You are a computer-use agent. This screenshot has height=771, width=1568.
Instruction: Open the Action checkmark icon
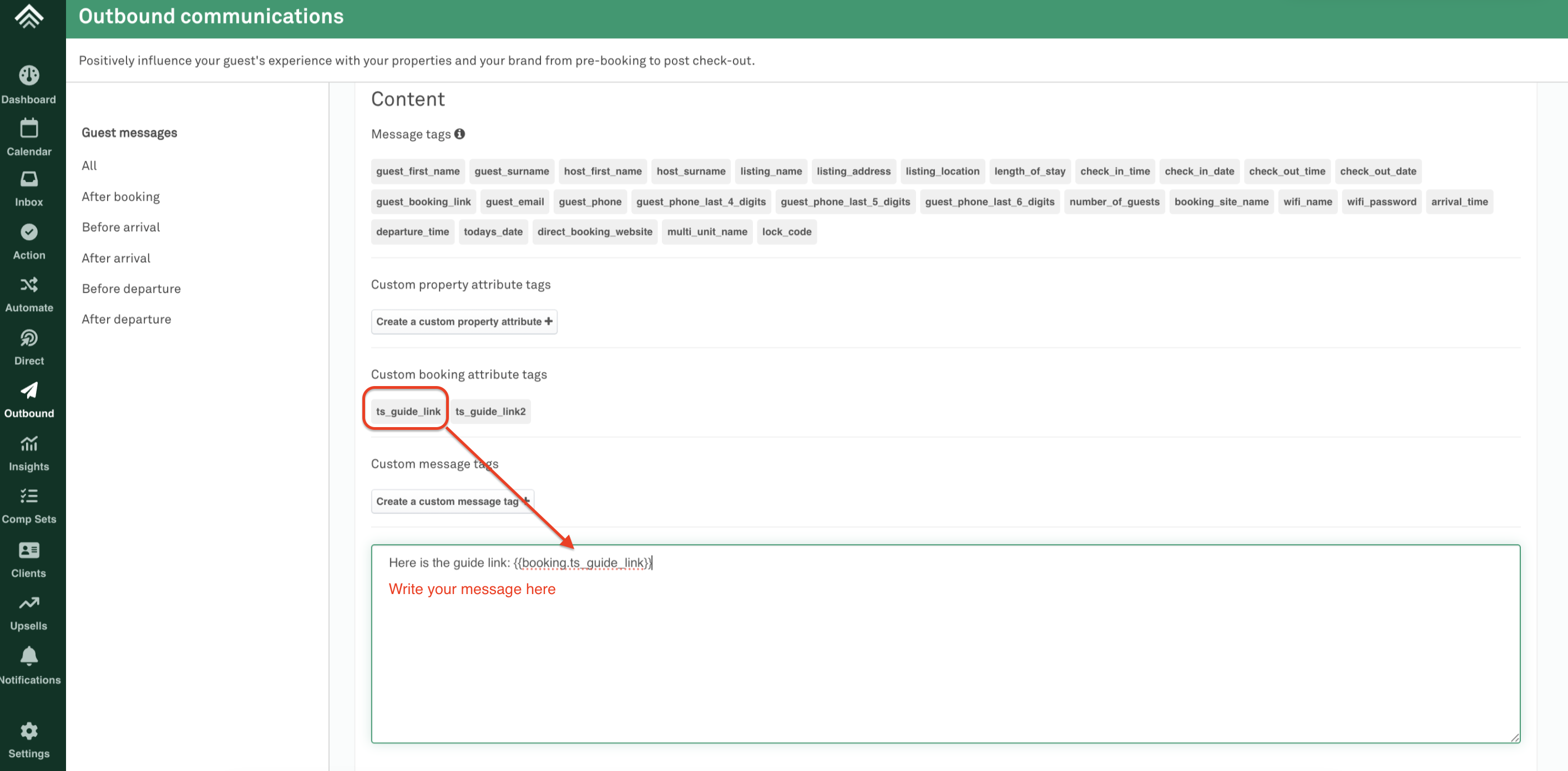[x=29, y=232]
